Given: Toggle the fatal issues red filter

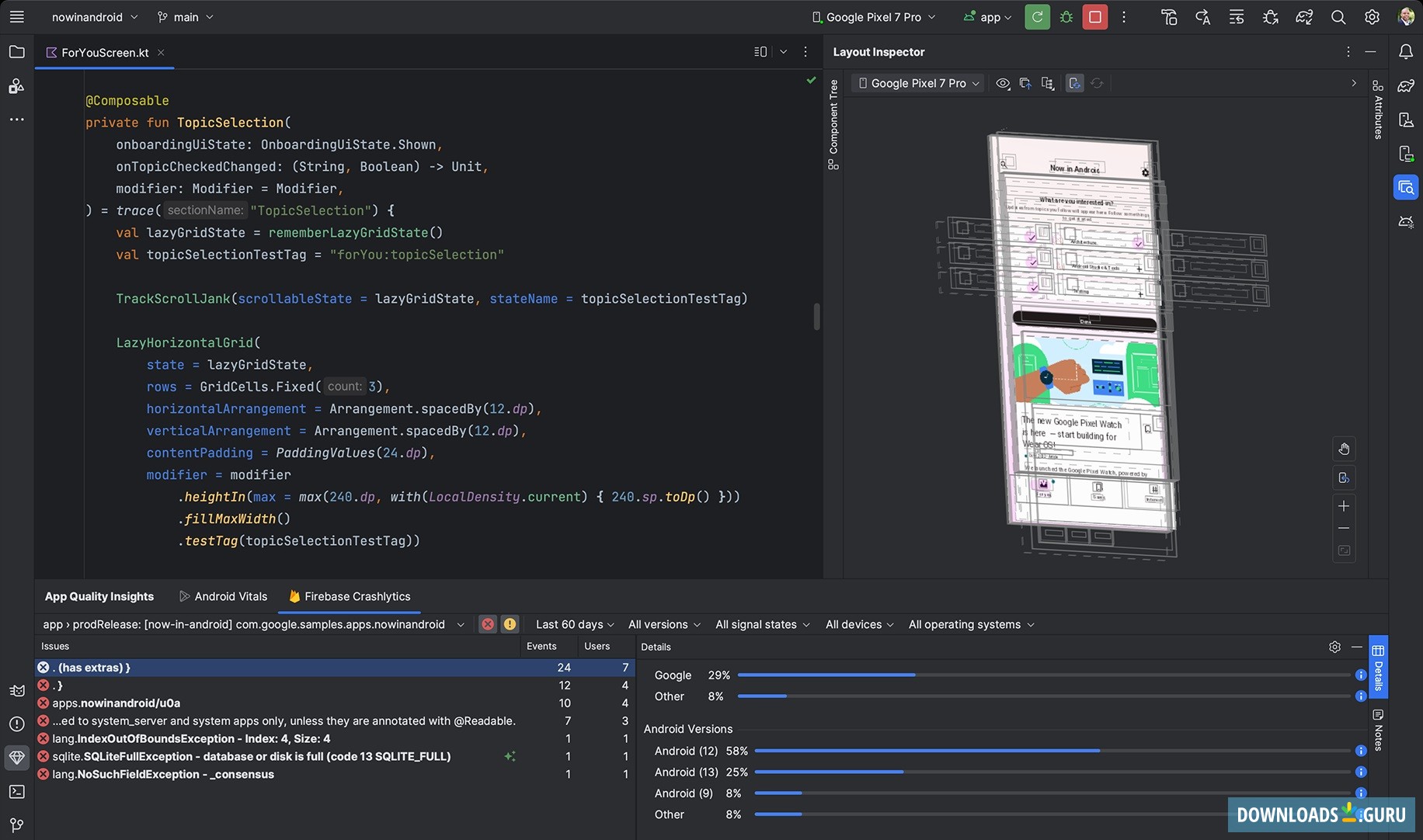Looking at the screenshot, I should coord(487,624).
